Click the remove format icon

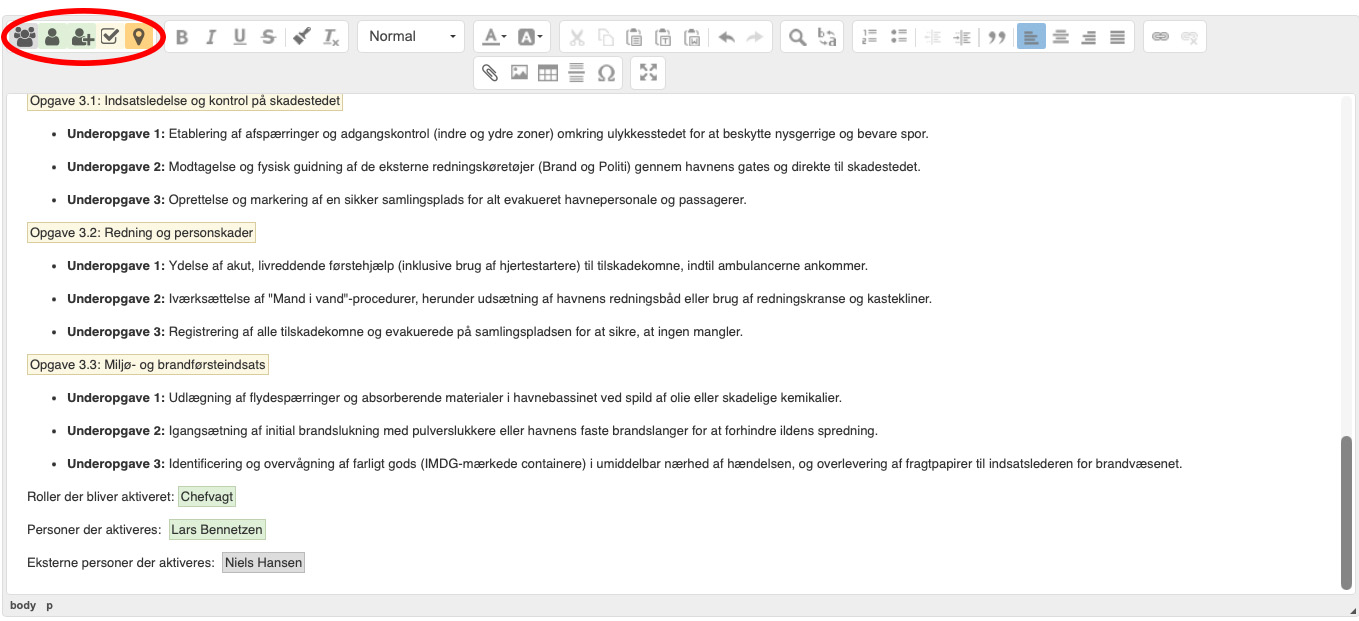click(x=331, y=37)
